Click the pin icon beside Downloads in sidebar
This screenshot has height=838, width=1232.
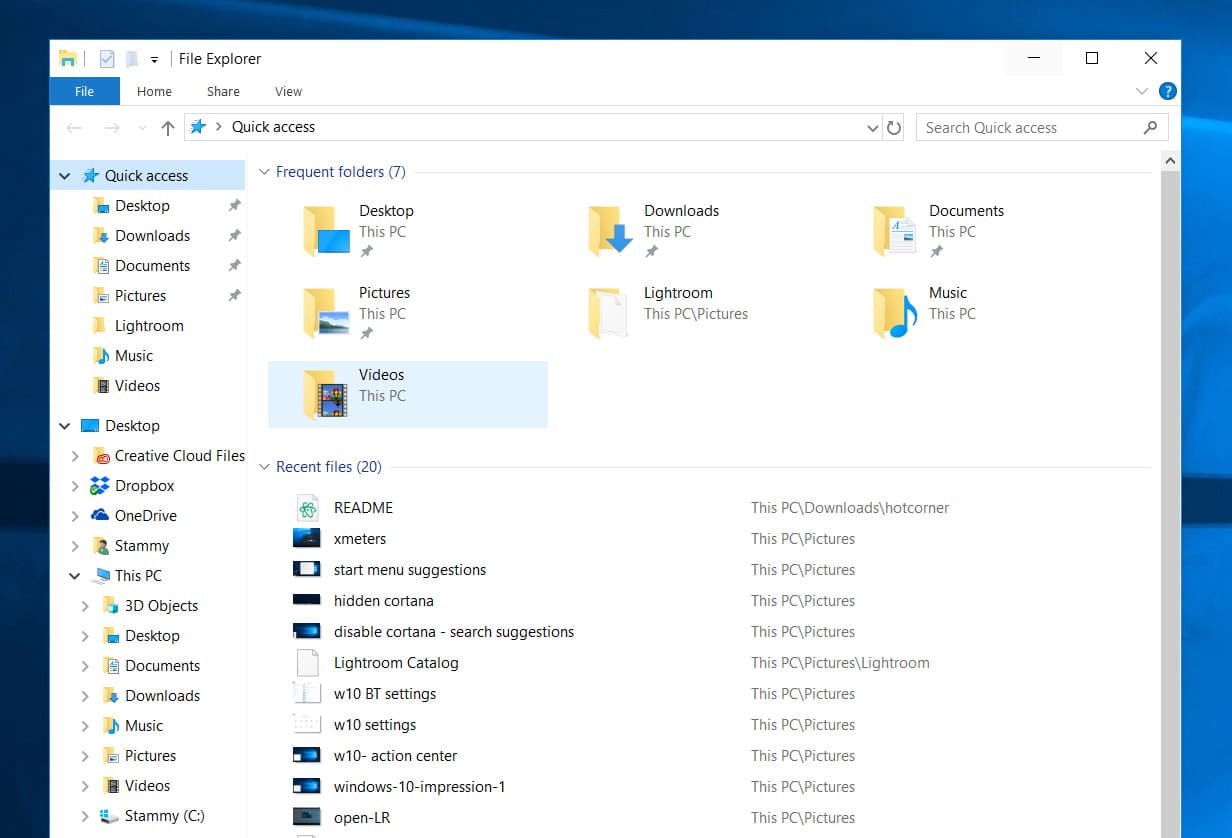click(234, 236)
